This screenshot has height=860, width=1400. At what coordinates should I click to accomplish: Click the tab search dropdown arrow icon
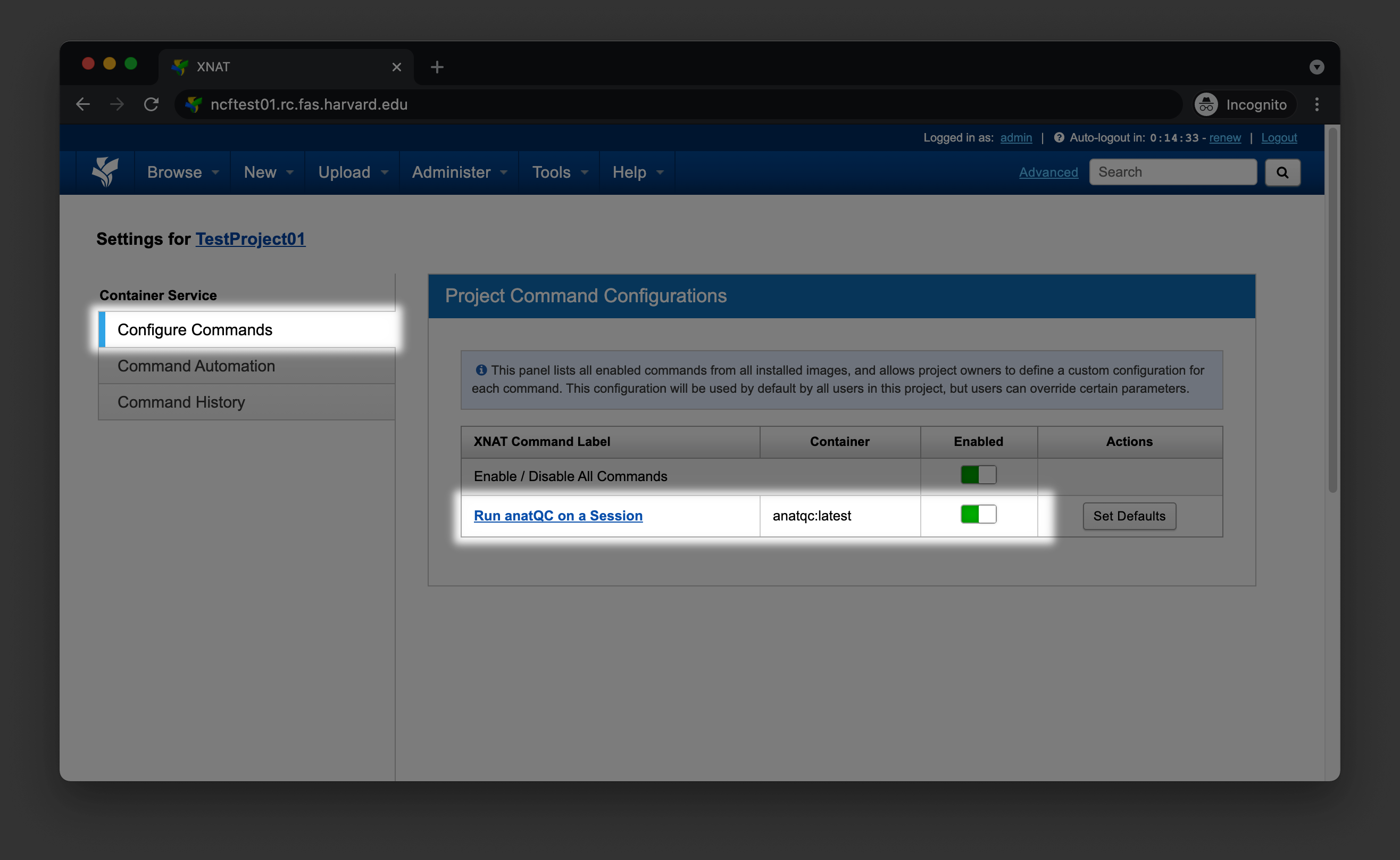(x=1316, y=67)
